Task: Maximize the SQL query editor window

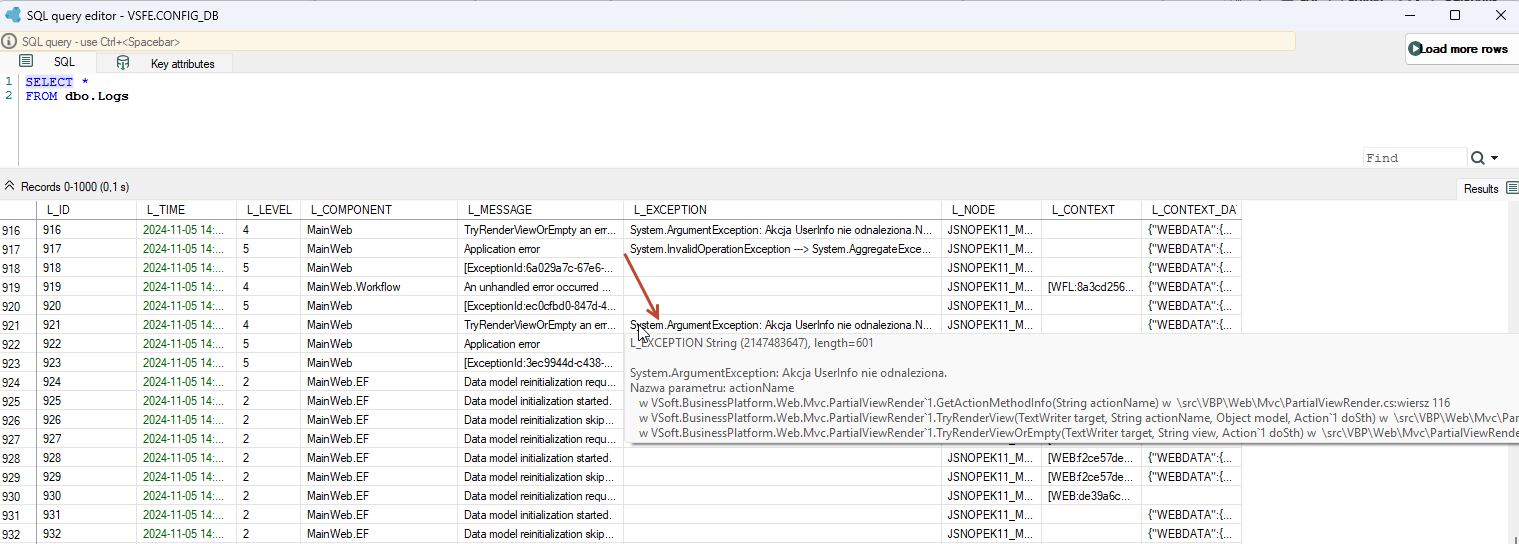Action: [1455, 15]
